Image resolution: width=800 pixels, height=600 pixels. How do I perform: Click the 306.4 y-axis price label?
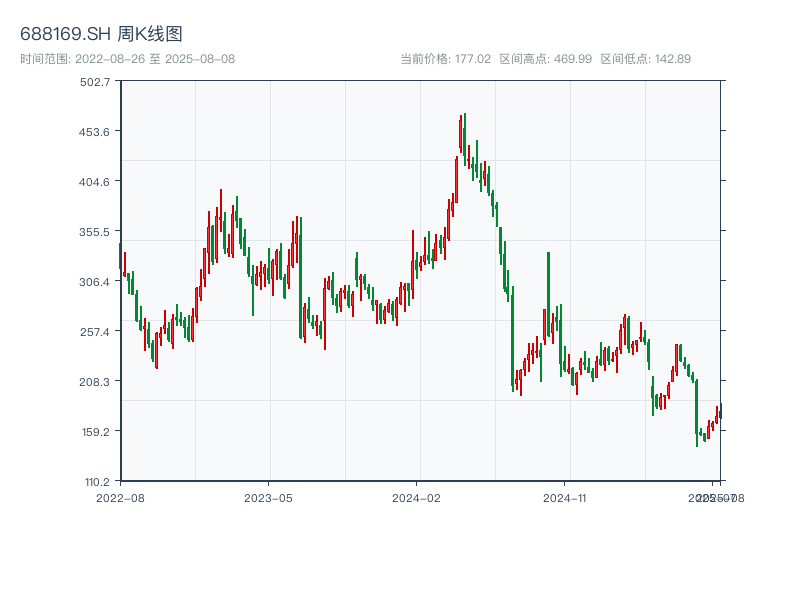point(95,281)
